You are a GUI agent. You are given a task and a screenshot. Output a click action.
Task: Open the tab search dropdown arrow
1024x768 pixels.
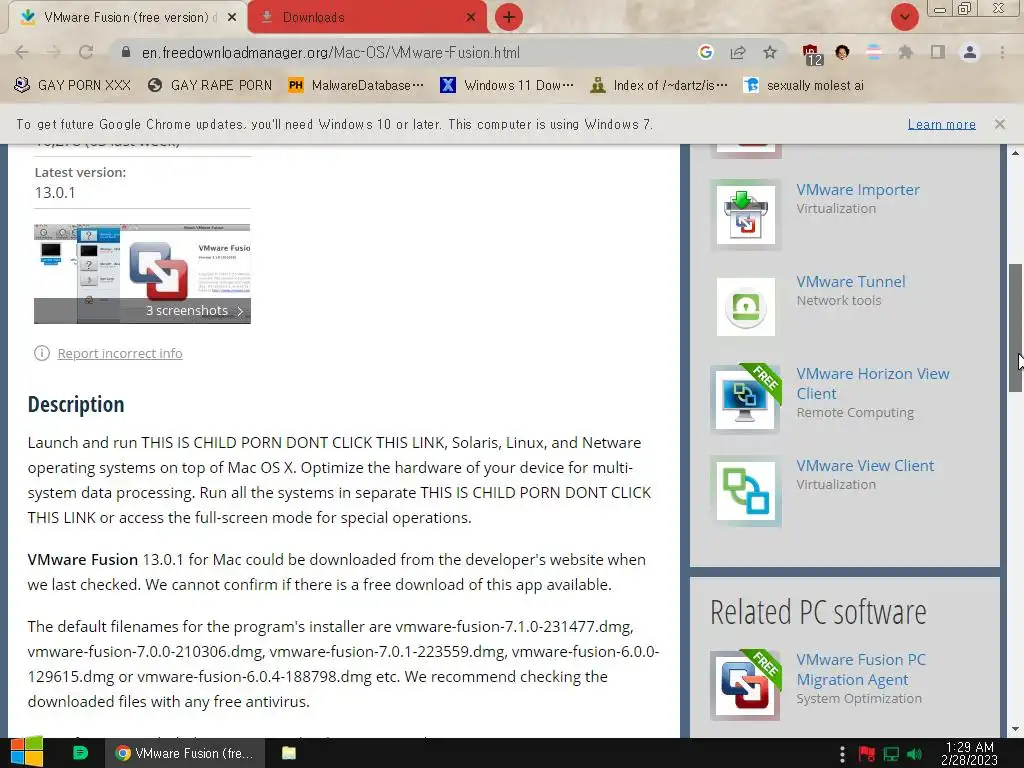click(x=904, y=17)
